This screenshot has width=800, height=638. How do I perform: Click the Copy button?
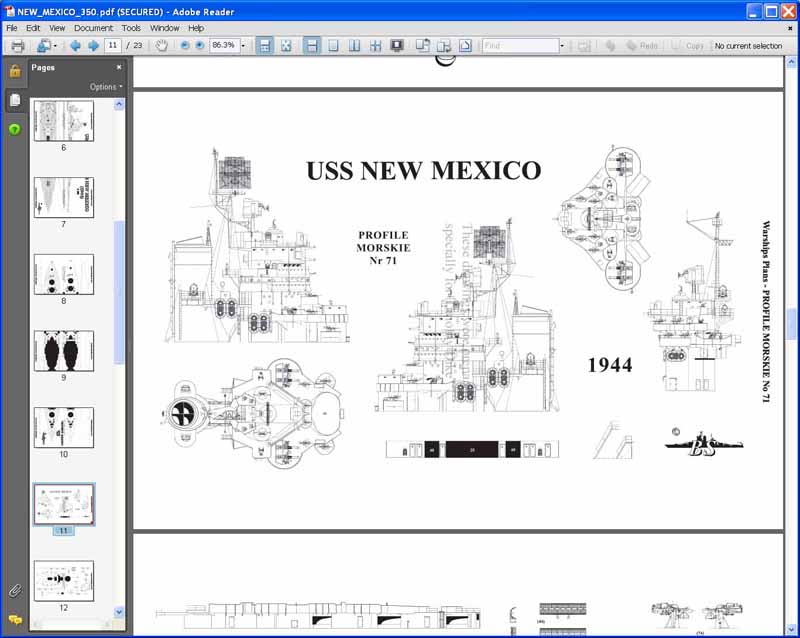point(687,46)
